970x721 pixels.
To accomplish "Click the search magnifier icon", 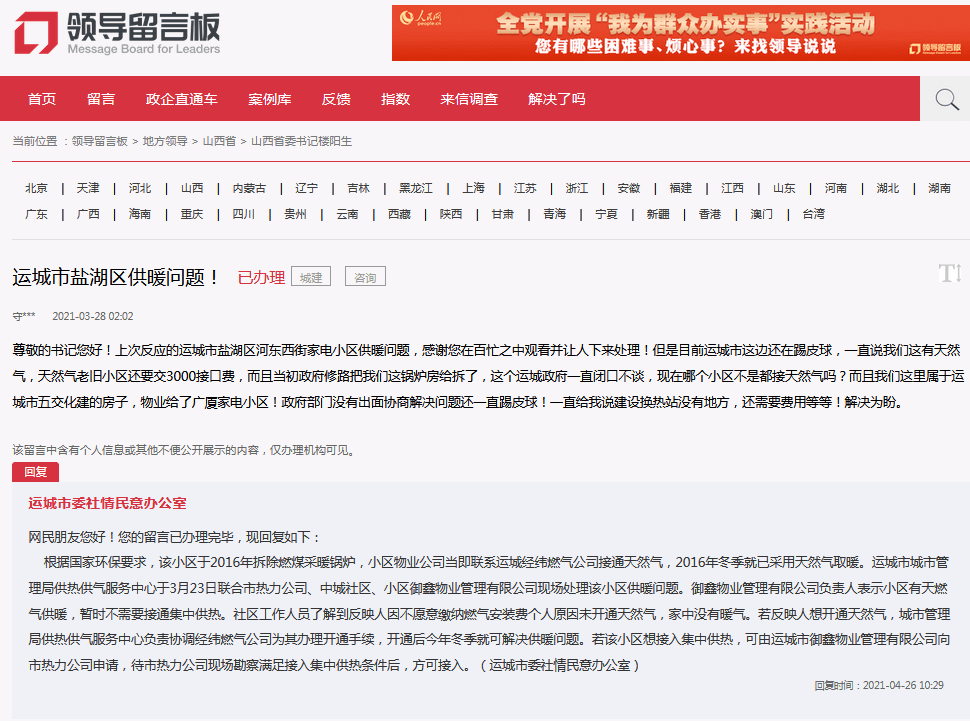I will (946, 99).
